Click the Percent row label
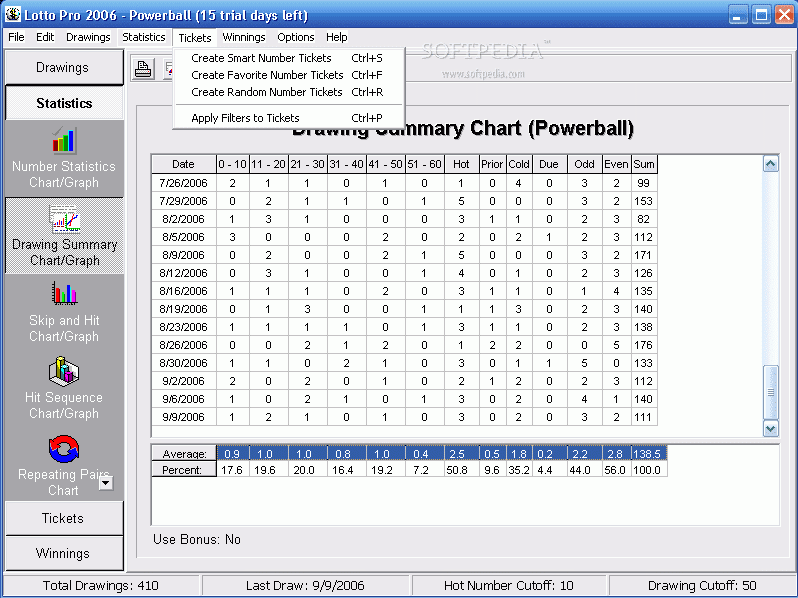Viewport: 798px width, 598px height. (x=184, y=470)
